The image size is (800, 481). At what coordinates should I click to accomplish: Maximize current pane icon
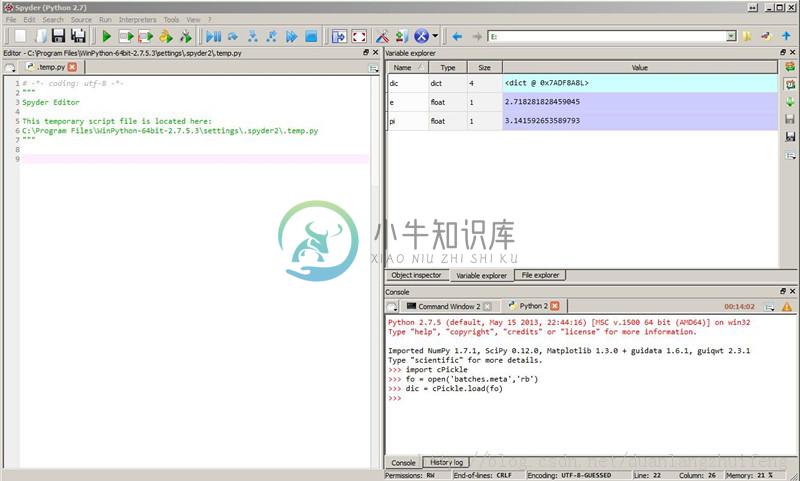pos(339,36)
